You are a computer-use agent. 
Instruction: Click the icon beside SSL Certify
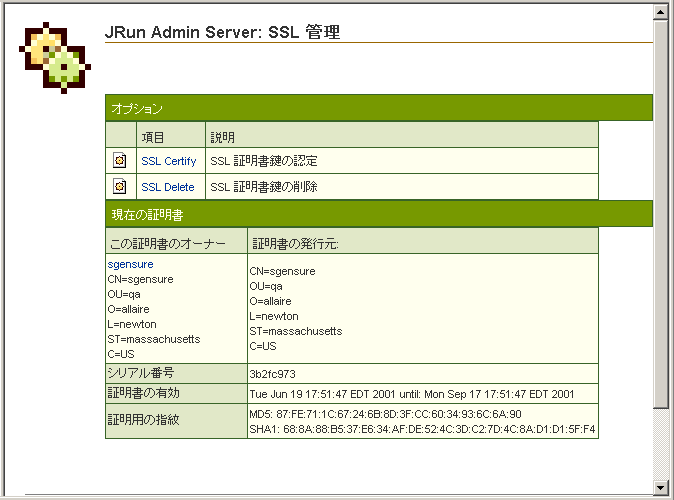(x=120, y=160)
